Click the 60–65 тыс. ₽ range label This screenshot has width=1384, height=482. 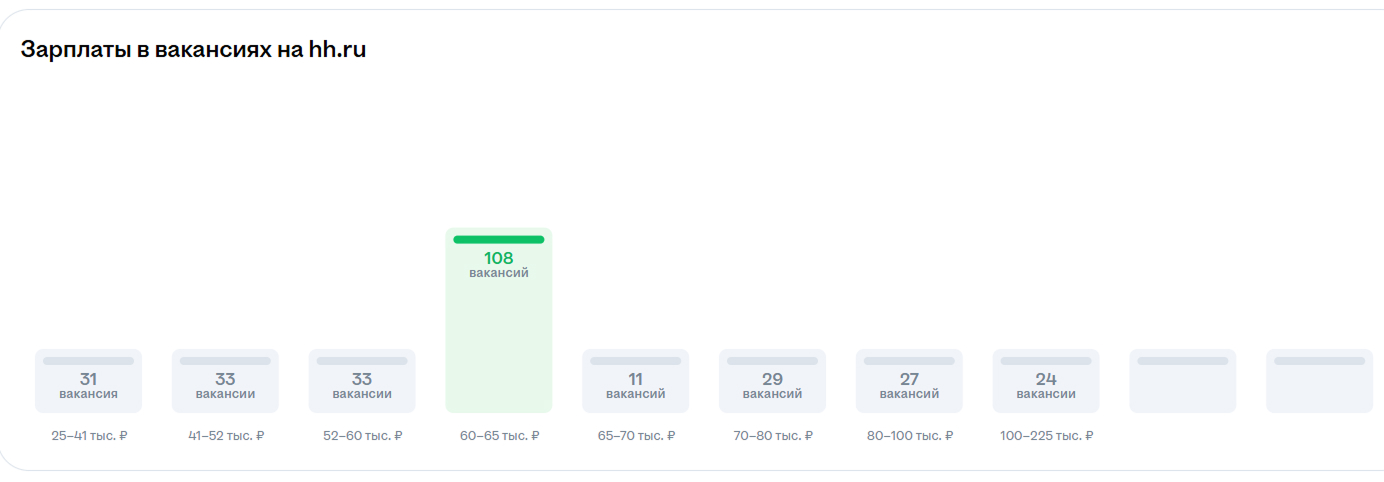tap(500, 436)
